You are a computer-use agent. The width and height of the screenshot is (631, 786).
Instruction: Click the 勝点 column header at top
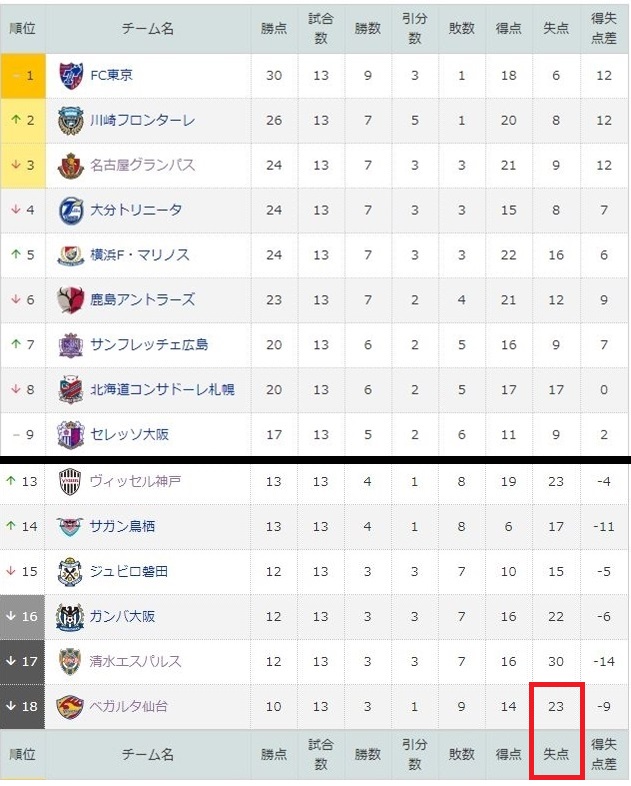[273, 28]
